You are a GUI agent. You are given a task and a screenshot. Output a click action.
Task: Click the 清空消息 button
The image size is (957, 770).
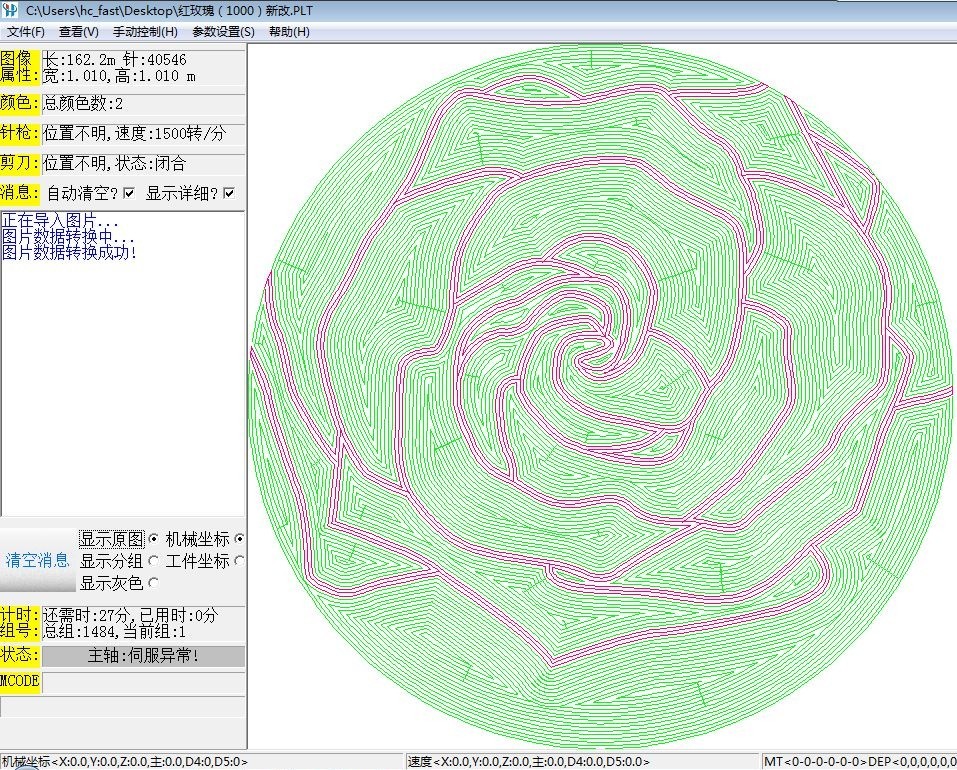pos(37,560)
